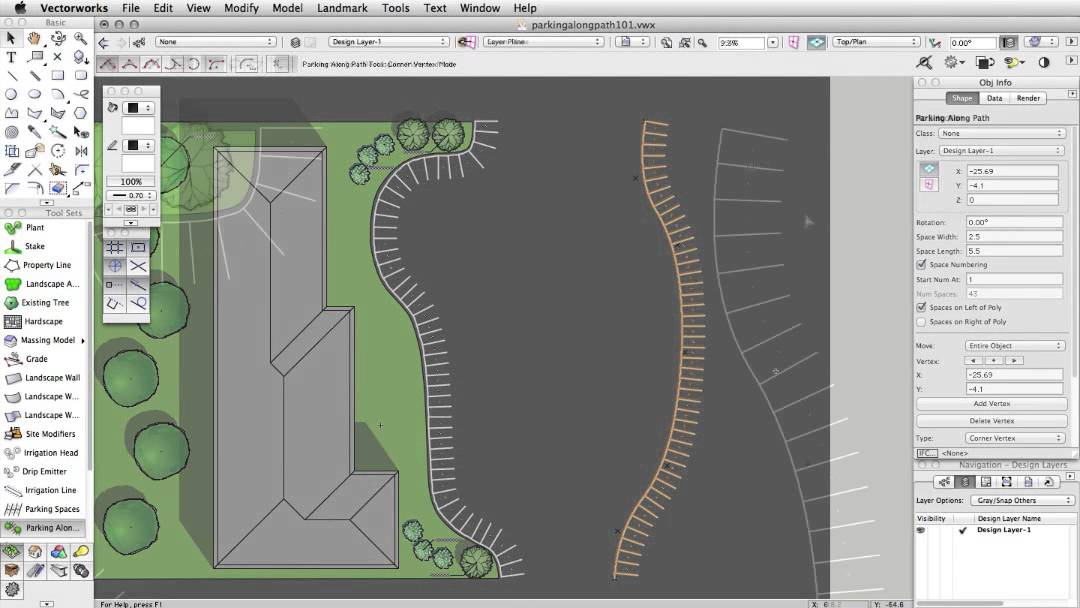The image size is (1080, 608).
Task: Click the previous vertex arrow button
Action: pyautogui.click(x=973, y=361)
